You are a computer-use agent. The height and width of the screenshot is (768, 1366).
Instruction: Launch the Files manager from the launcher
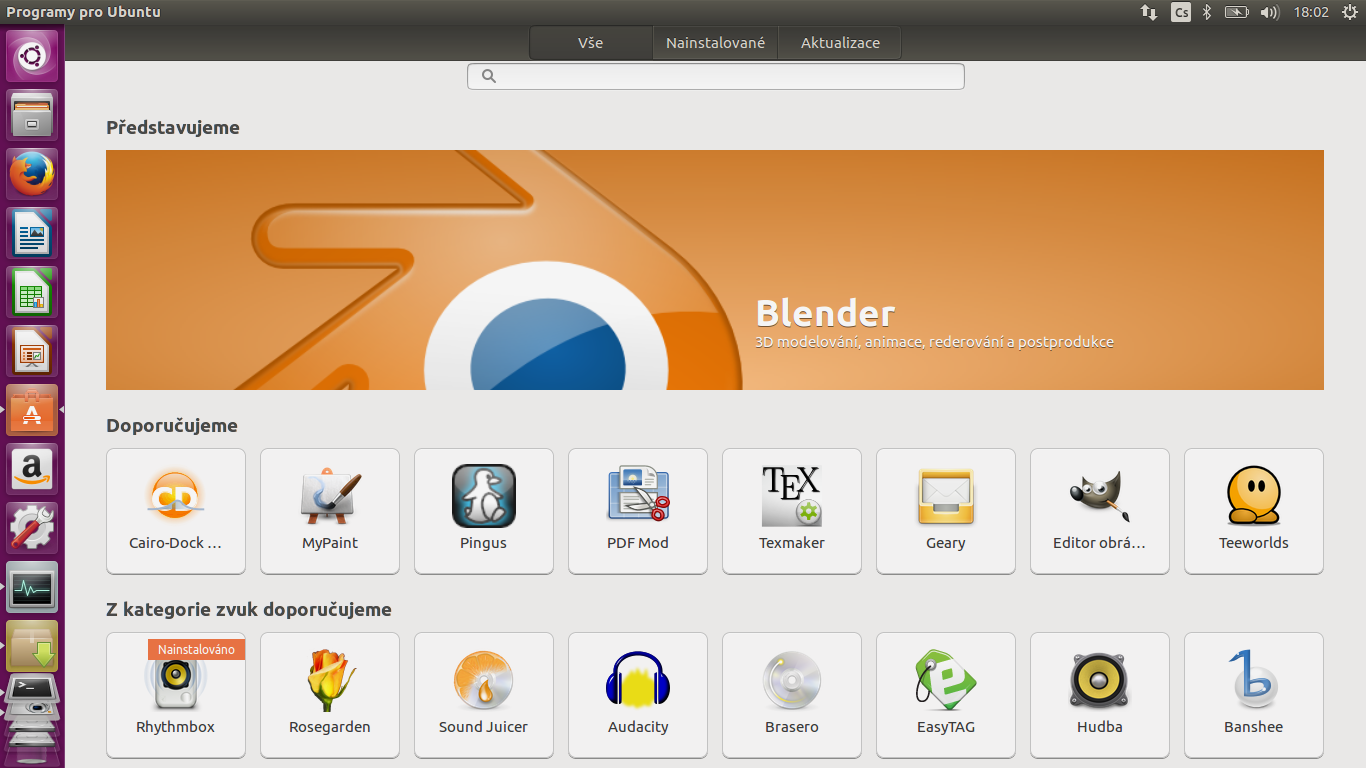pos(32,115)
